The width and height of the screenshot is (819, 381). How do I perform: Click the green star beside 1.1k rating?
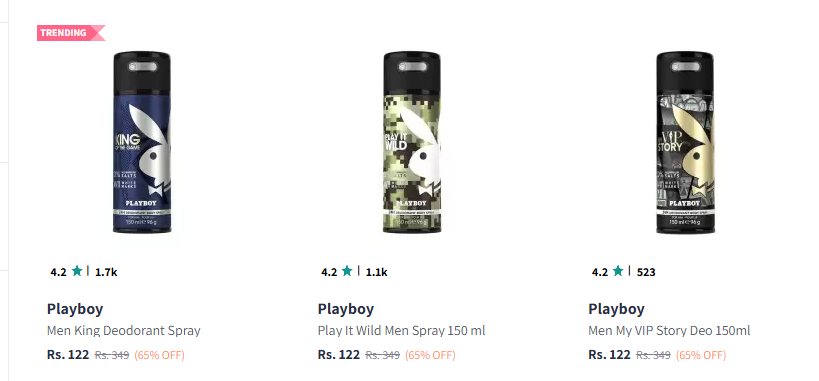coord(348,271)
